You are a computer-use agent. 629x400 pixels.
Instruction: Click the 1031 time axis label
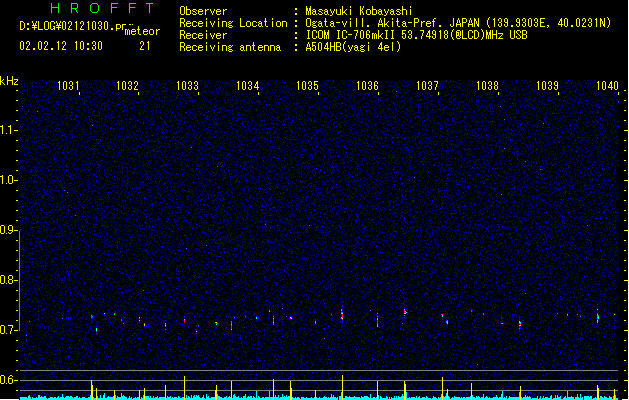(x=68, y=86)
